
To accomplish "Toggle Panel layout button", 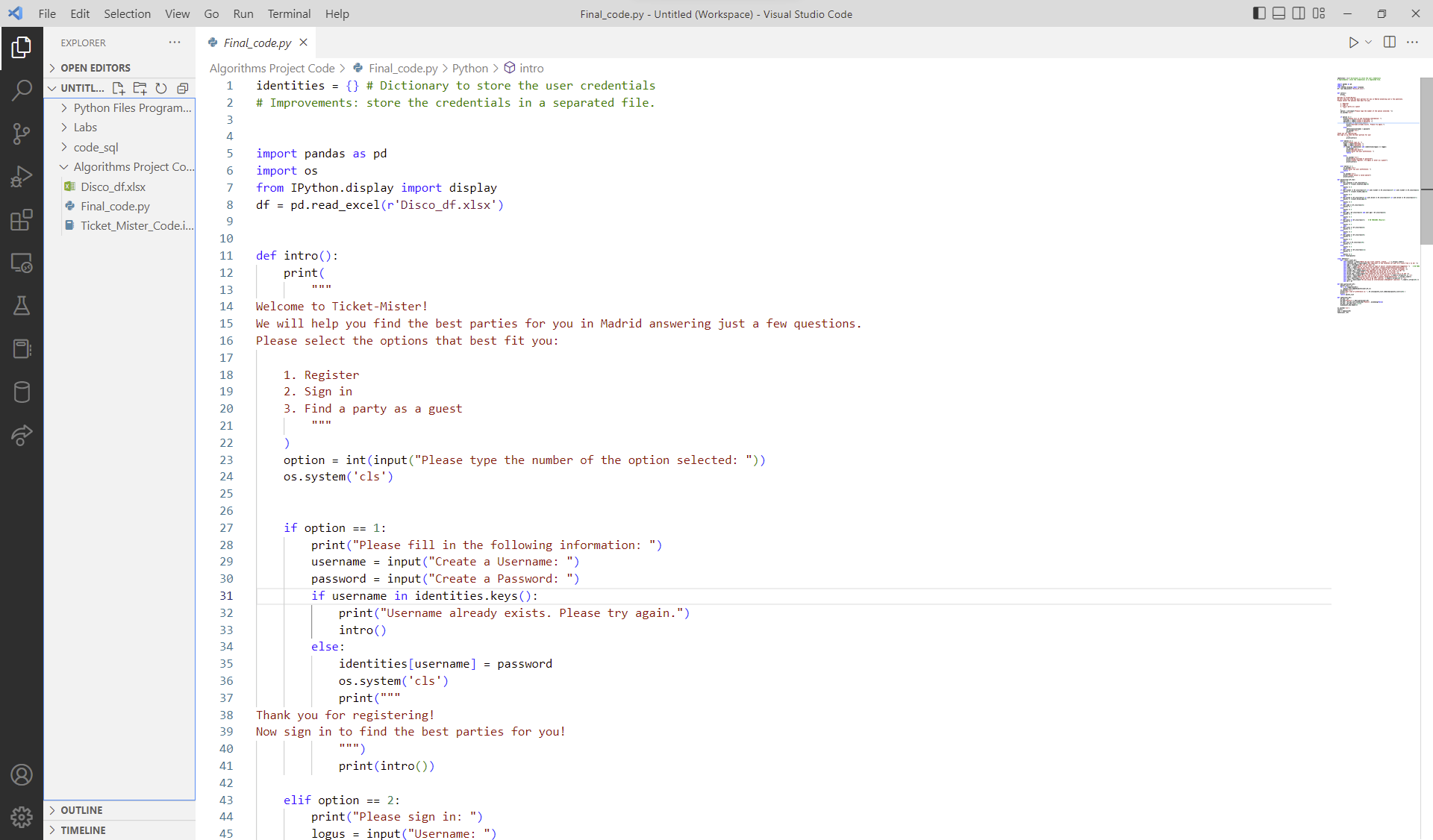I will tap(1279, 13).
